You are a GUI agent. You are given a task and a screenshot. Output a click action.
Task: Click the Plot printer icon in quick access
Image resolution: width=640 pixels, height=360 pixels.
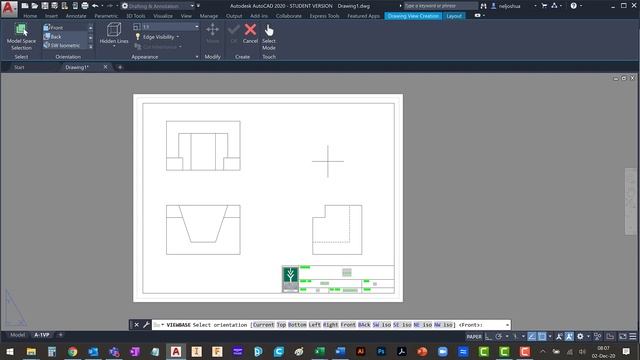[x=84, y=6]
